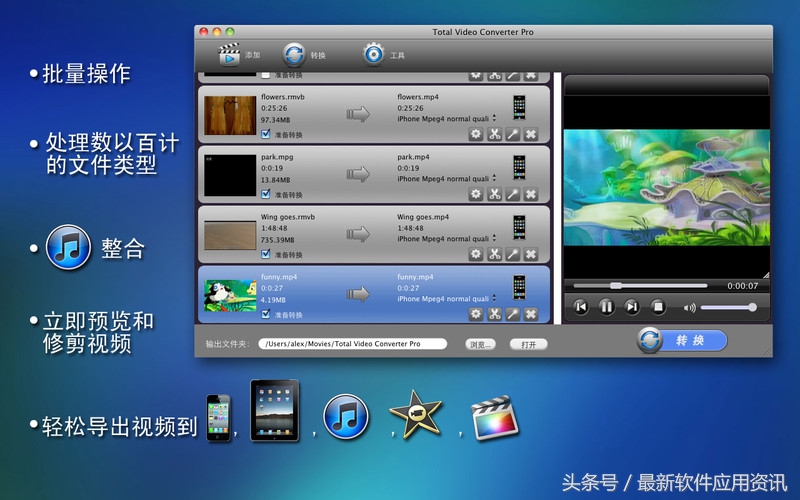Remove funny.mp4 with its X icon
Screen dimensions: 800x500
pos(531,314)
